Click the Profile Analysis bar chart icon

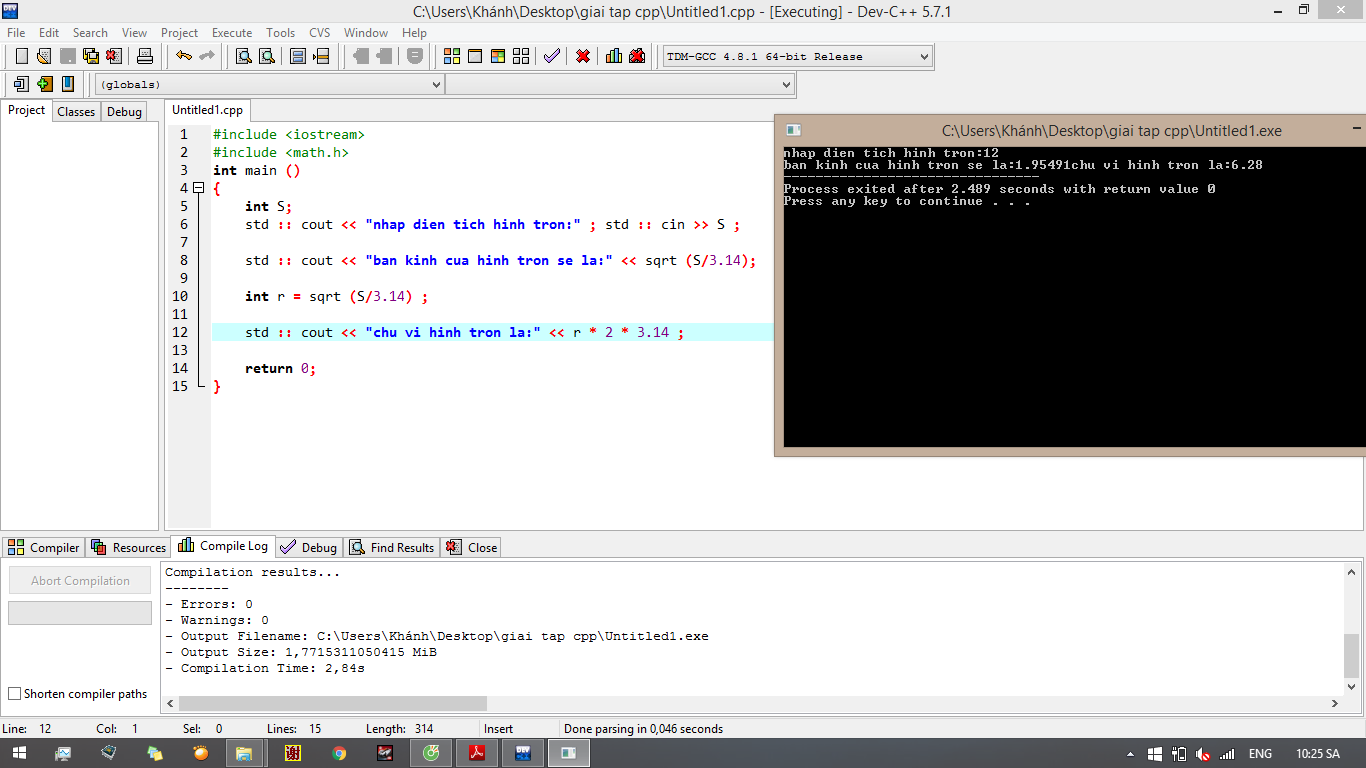[x=613, y=56]
